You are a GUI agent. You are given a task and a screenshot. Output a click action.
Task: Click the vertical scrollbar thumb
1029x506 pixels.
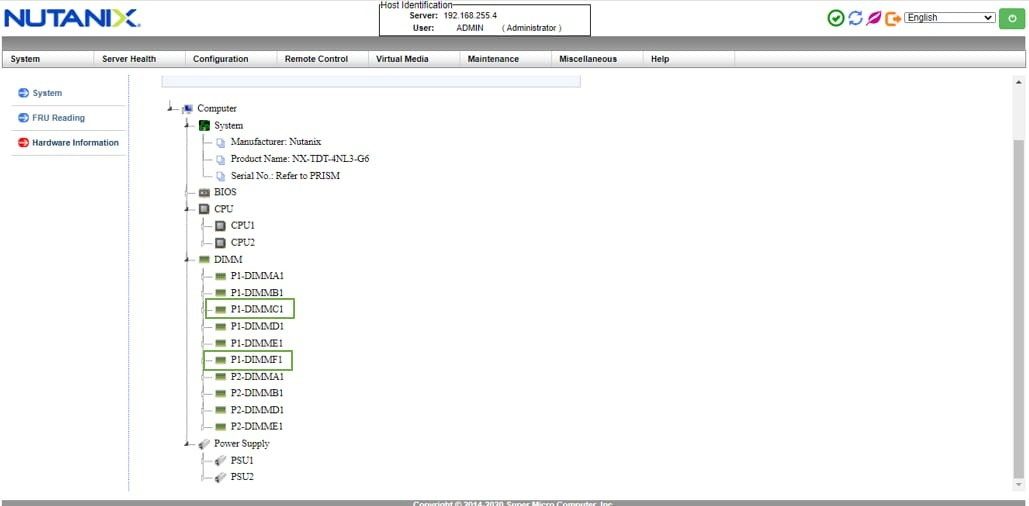(1018, 308)
